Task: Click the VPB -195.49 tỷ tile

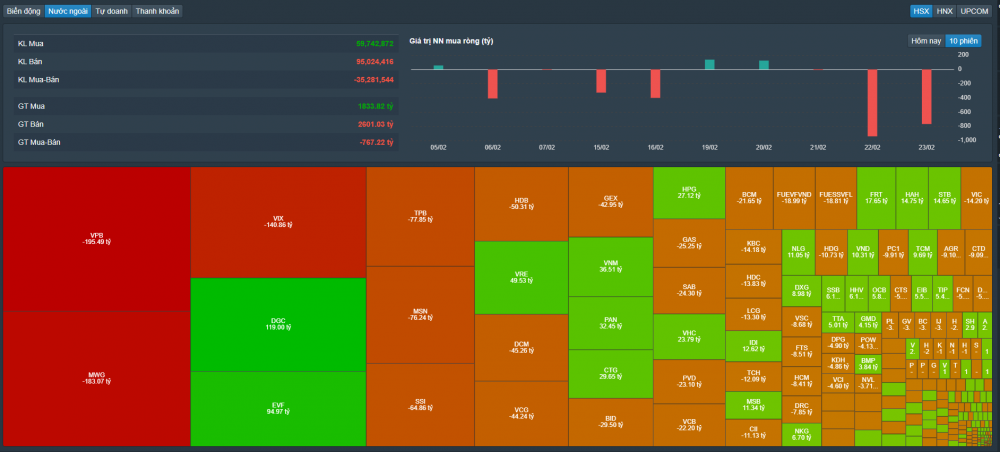Action: coord(97,239)
